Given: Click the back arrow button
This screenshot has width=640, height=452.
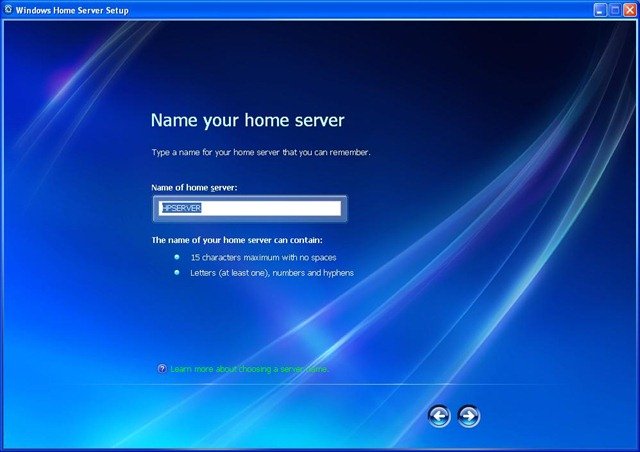Looking at the screenshot, I should pos(439,416).
